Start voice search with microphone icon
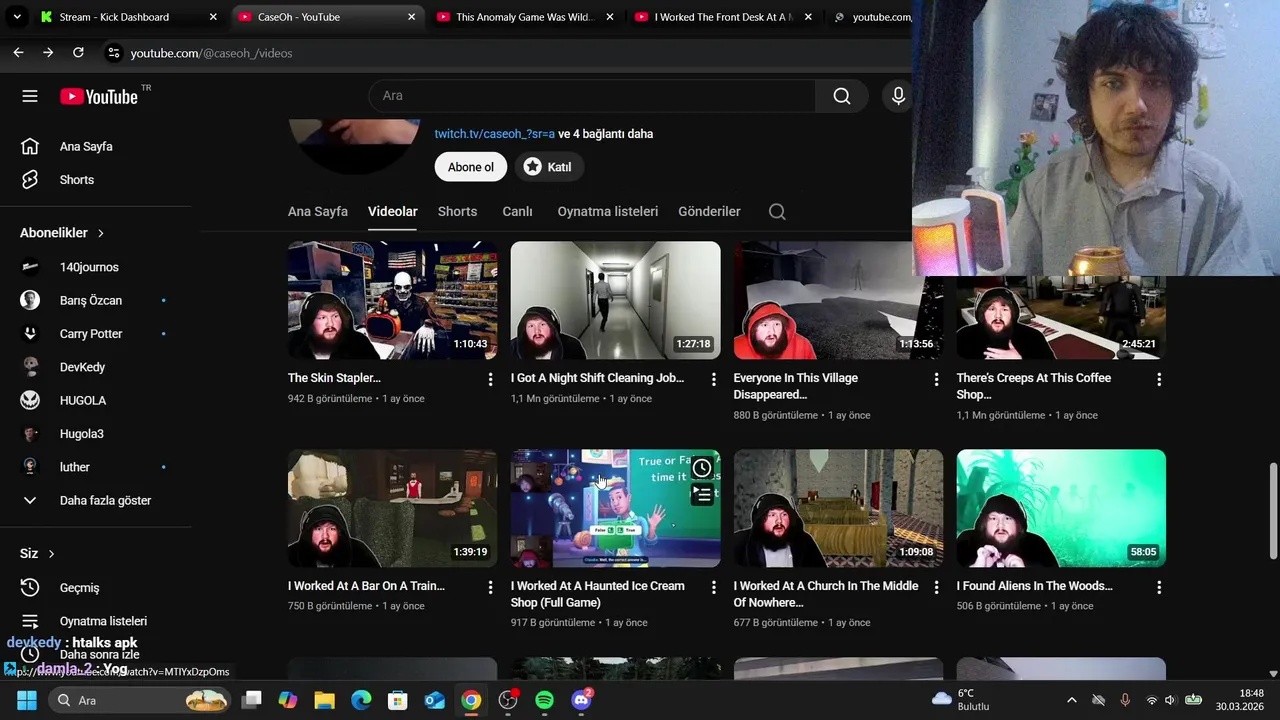Screen dimensions: 1280x720 coord(898,96)
